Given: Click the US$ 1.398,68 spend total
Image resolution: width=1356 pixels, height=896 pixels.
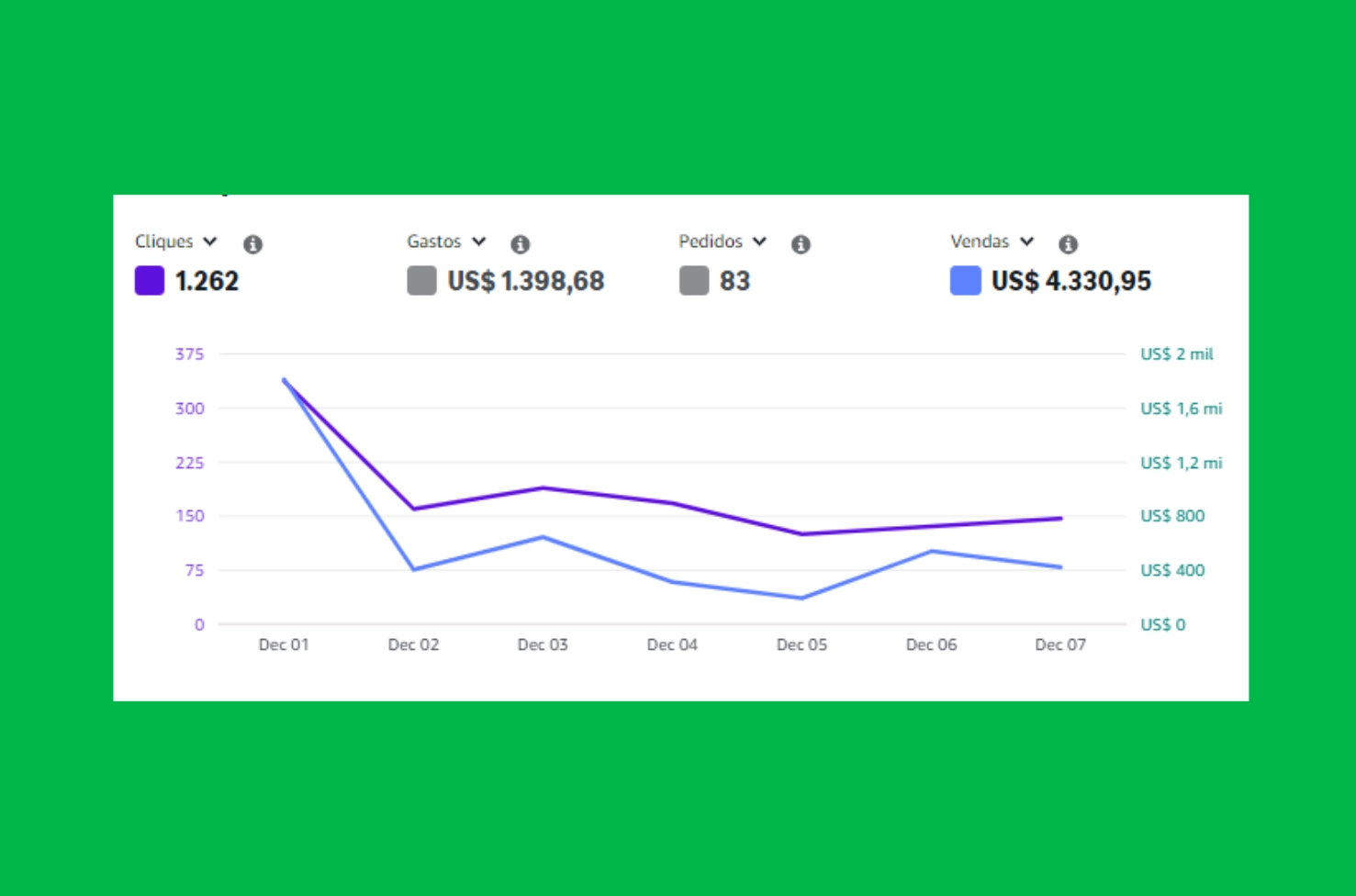Looking at the screenshot, I should [525, 281].
